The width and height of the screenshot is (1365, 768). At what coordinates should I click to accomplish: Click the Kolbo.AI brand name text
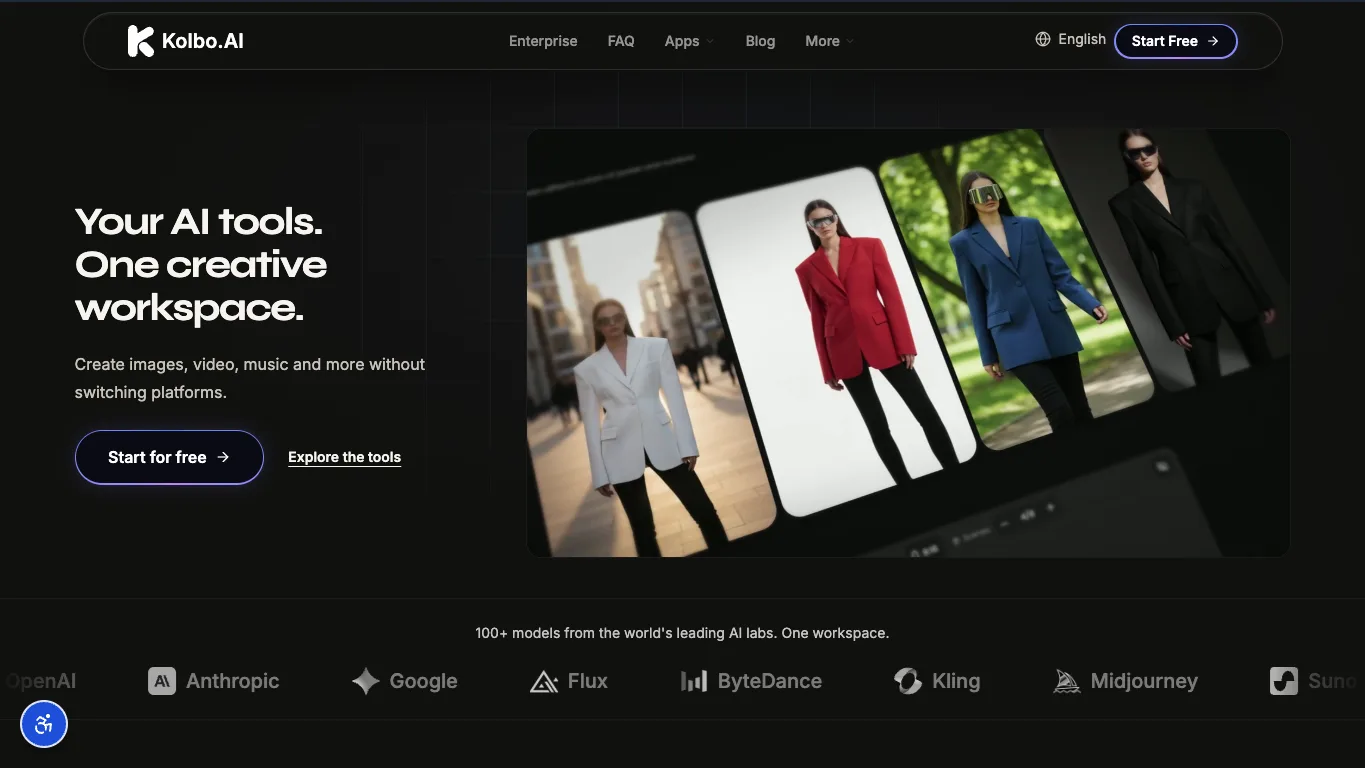pos(203,41)
